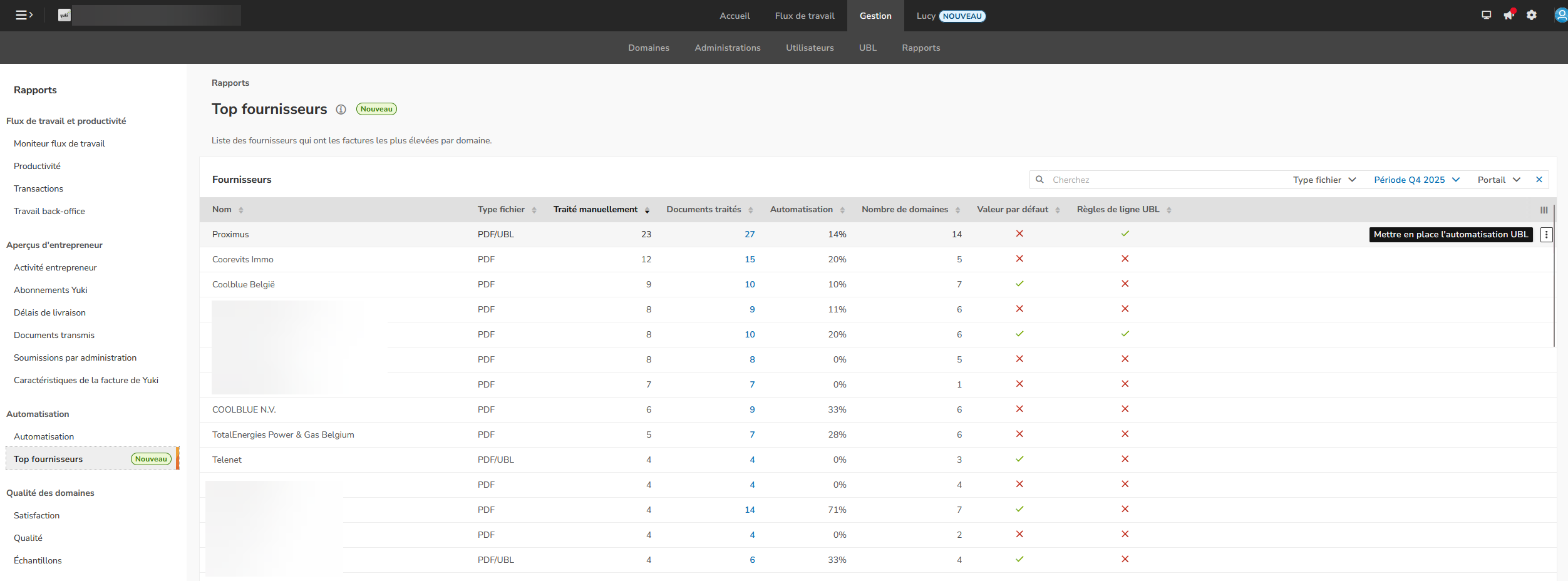The image size is (1568, 581).
Task: Open Moniteur flux de travail report
Action: [x=59, y=143]
